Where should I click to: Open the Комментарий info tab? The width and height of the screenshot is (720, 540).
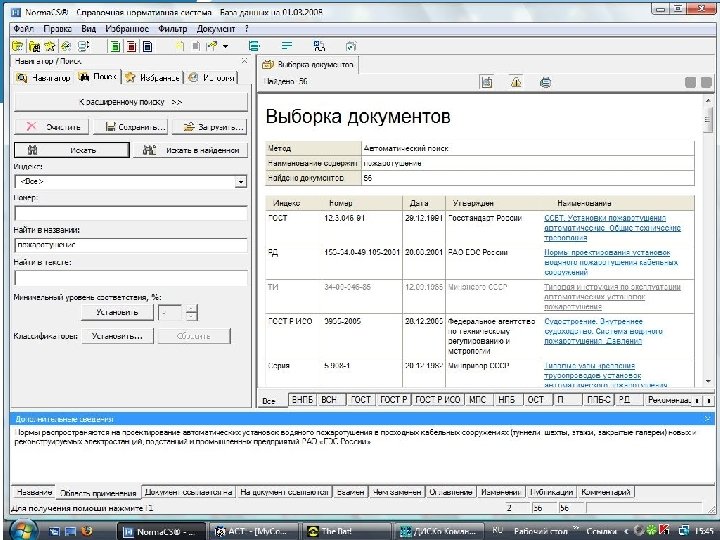pos(606,492)
